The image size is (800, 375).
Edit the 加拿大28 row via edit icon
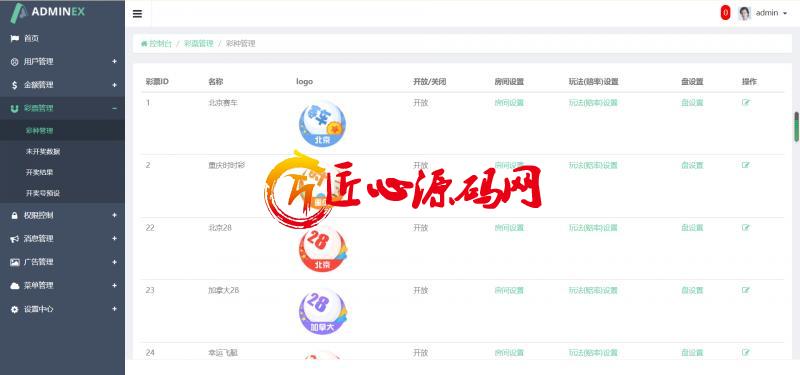click(746, 290)
